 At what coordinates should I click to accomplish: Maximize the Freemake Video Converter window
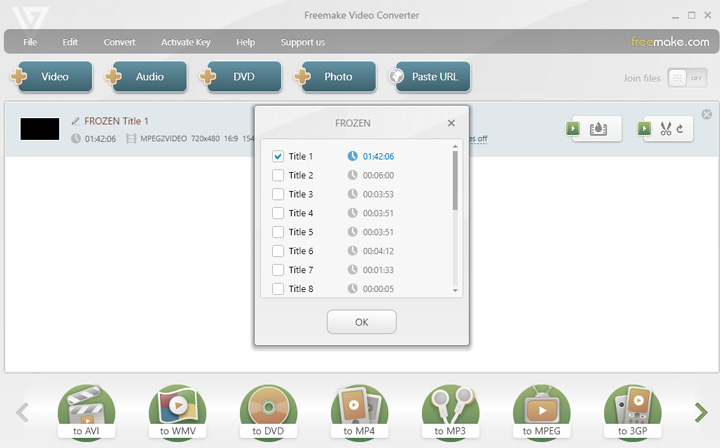tap(692, 15)
